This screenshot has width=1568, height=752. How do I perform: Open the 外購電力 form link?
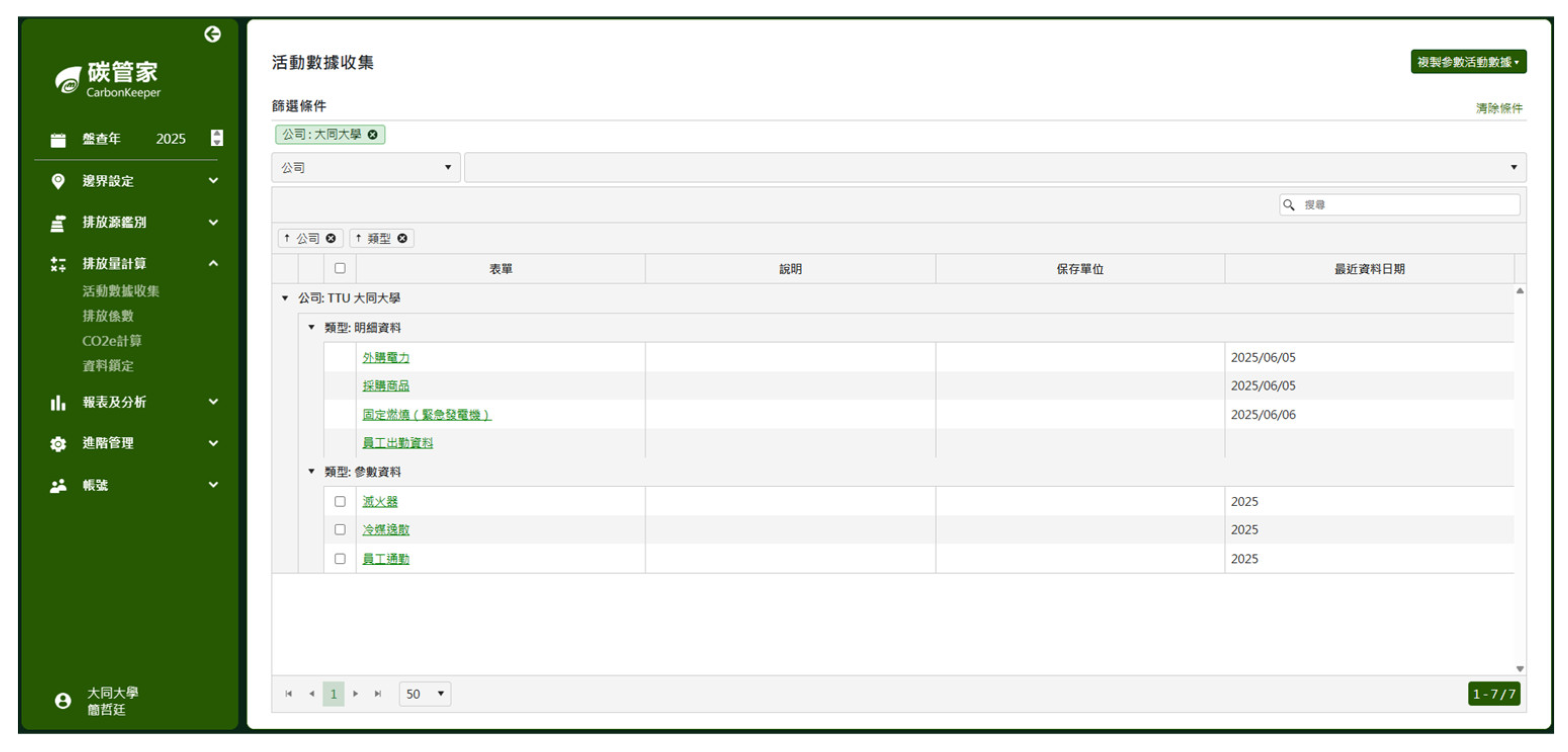(385, 357)
